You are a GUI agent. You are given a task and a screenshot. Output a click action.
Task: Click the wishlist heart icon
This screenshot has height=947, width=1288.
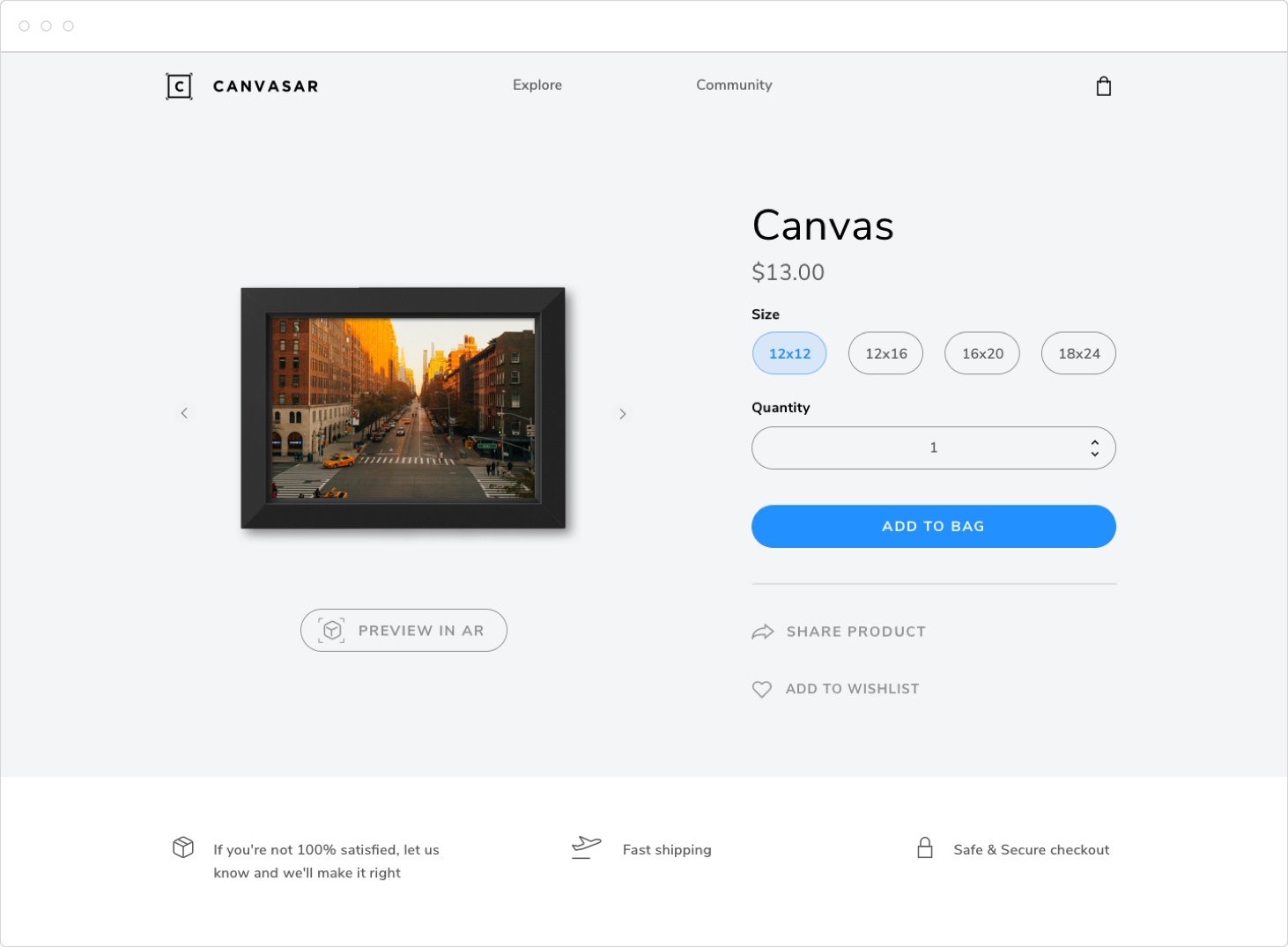[x=762, y=689]
